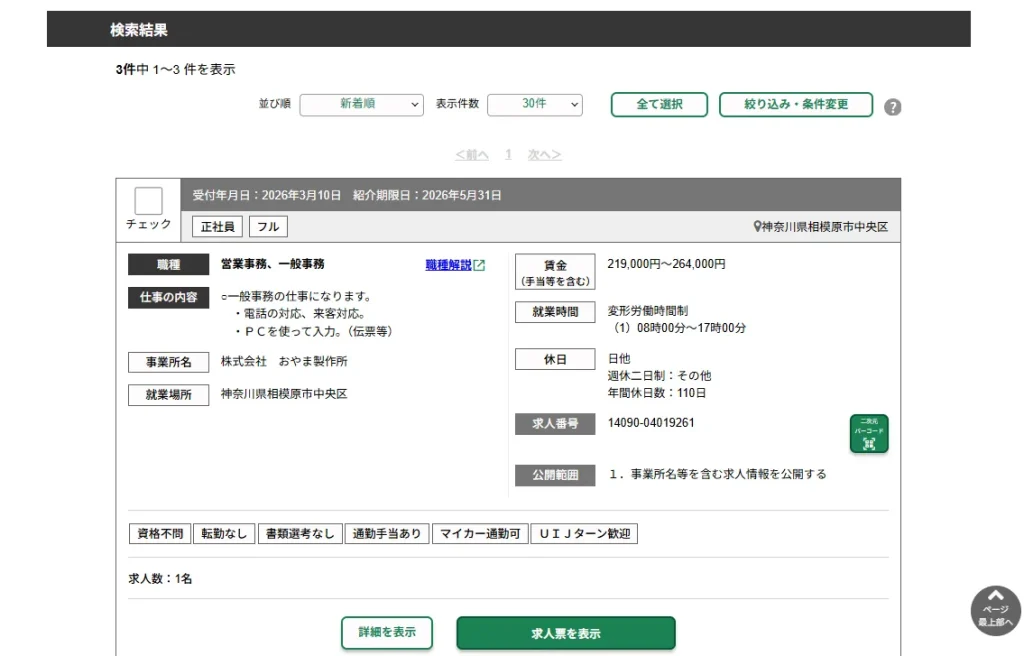Jump to page top with ページ最上部へ icon
Image resolution: width=1024 pixels, height=656 pixels.
(995, 610)
